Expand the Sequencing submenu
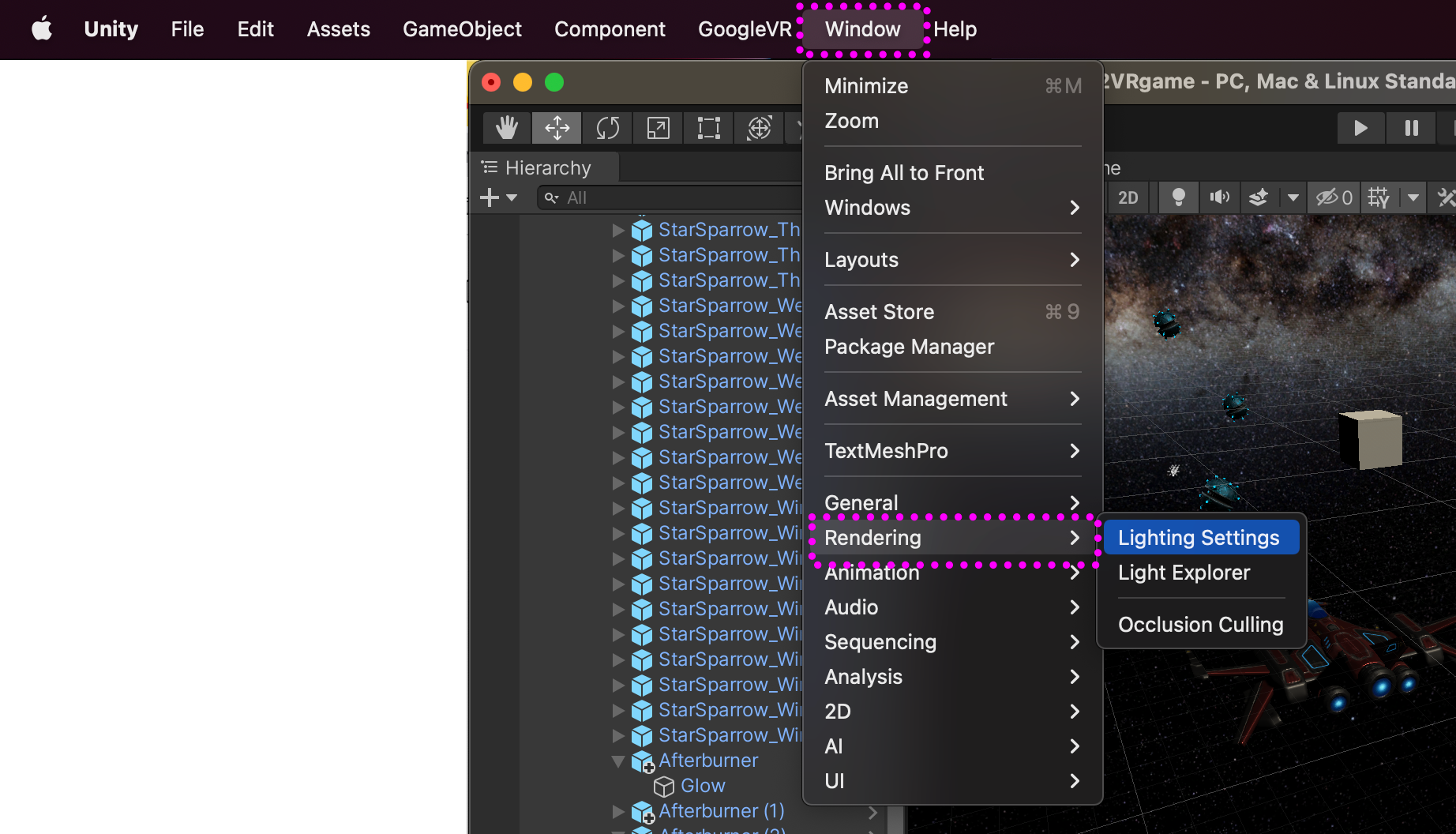Image resolution: width=1456 pixels, height=834 pixels. [953, 642]
